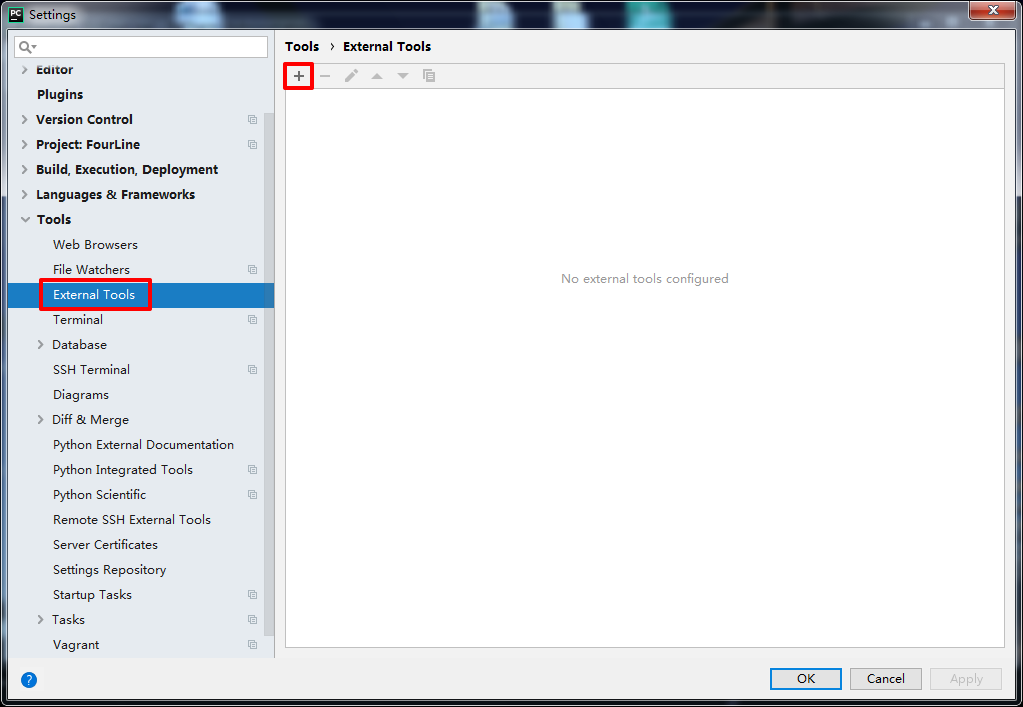This screenshot has width=1023, height=707.
Task: Open help with the question mark icon
Action: click(x=29, y=680)
